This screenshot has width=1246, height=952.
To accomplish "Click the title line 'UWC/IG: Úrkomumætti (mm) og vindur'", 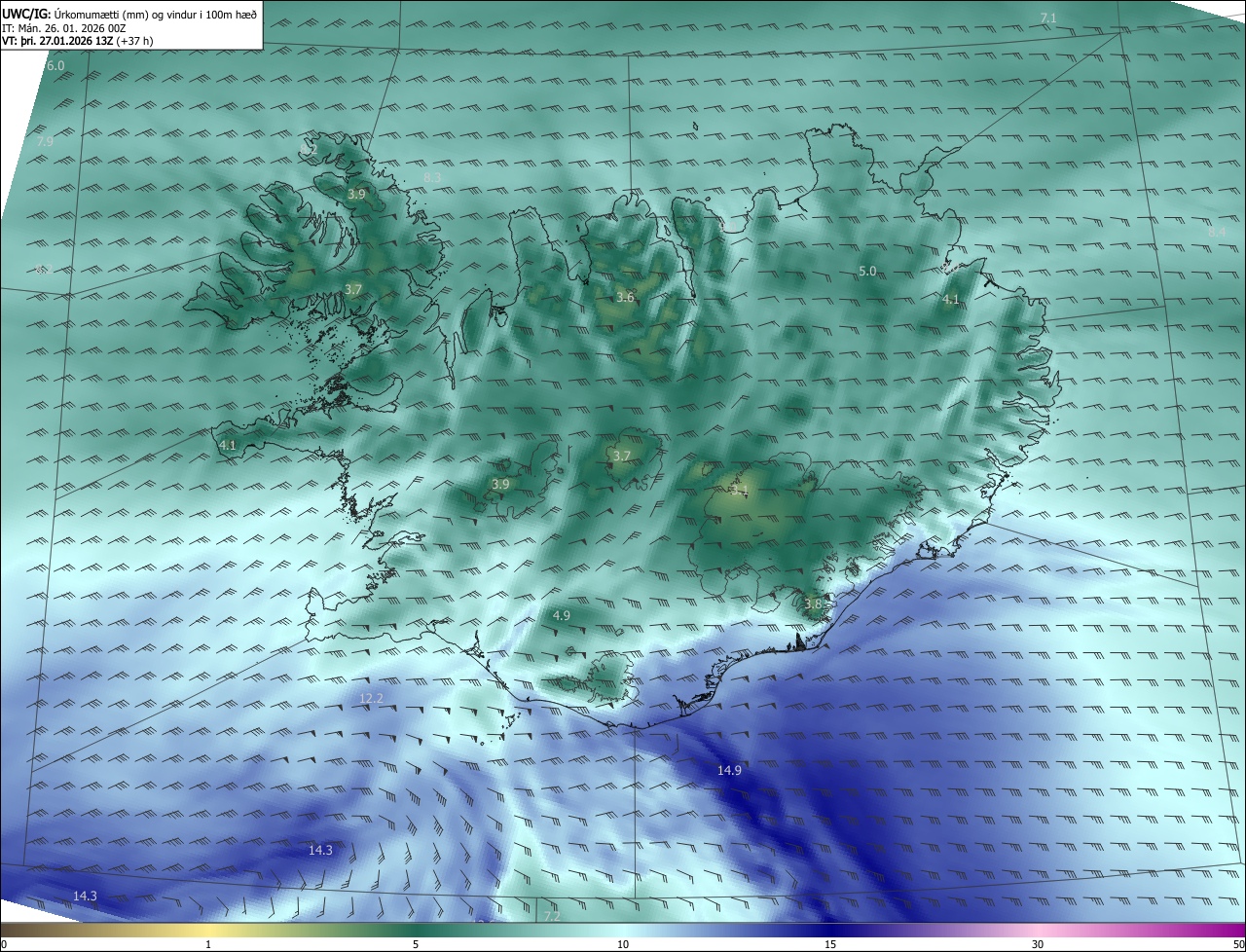I will [129, 13].
